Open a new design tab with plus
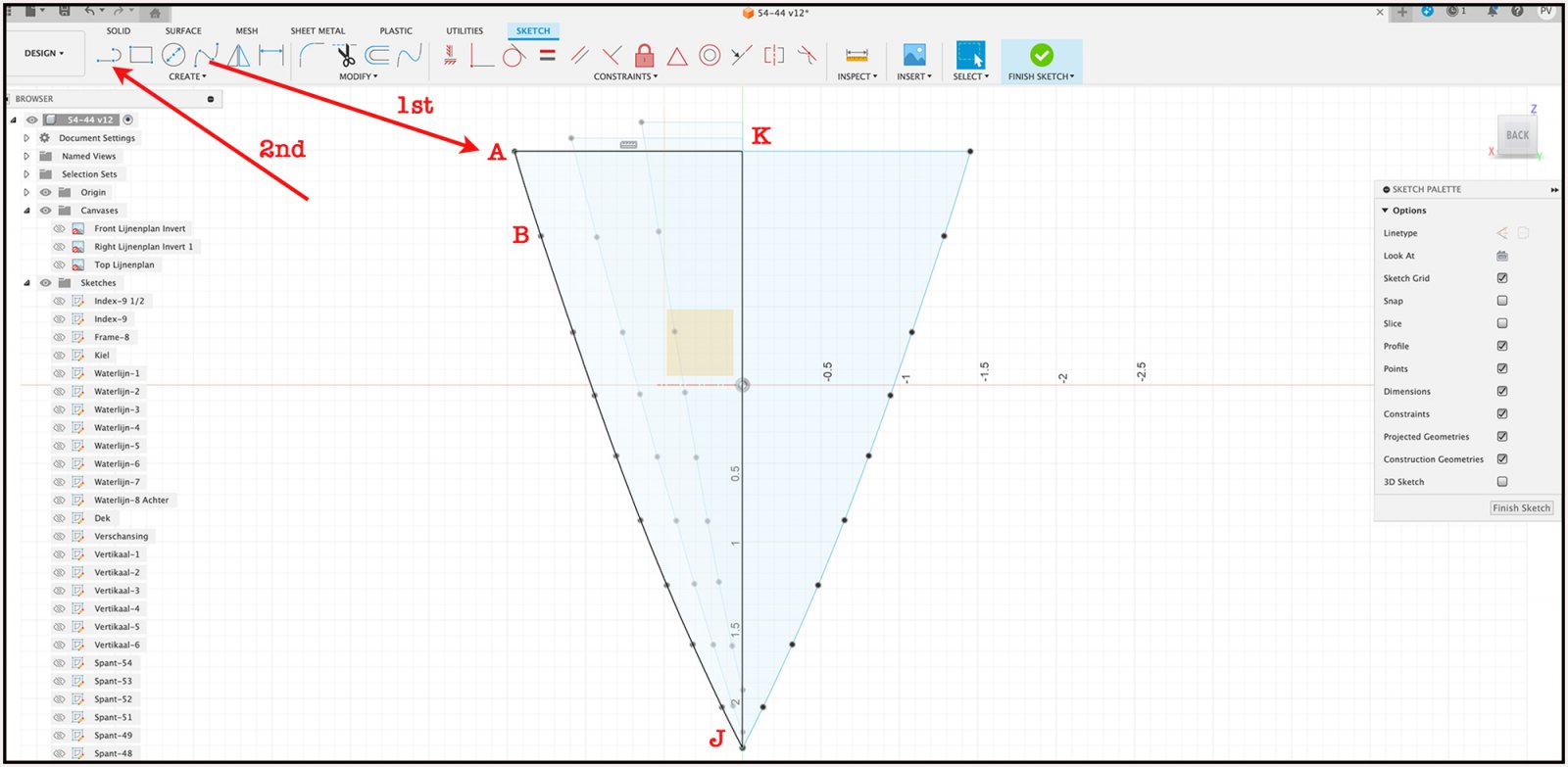The height and width of the screenshot is (767, 1568). point(1402,12)
